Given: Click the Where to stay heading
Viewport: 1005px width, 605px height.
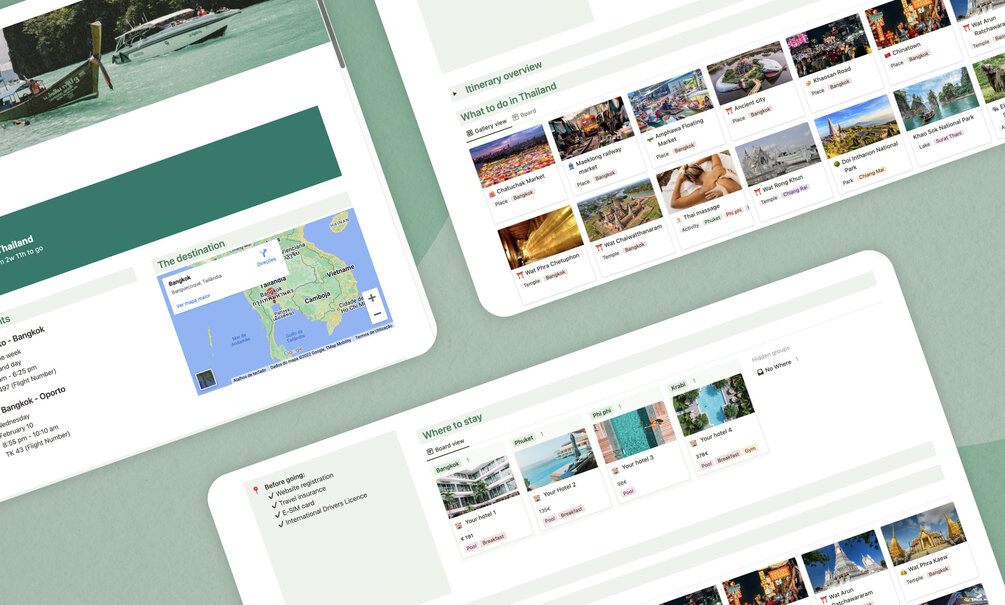Looking at the screenshot, I should pyautogui.click(x=452, y=426).
